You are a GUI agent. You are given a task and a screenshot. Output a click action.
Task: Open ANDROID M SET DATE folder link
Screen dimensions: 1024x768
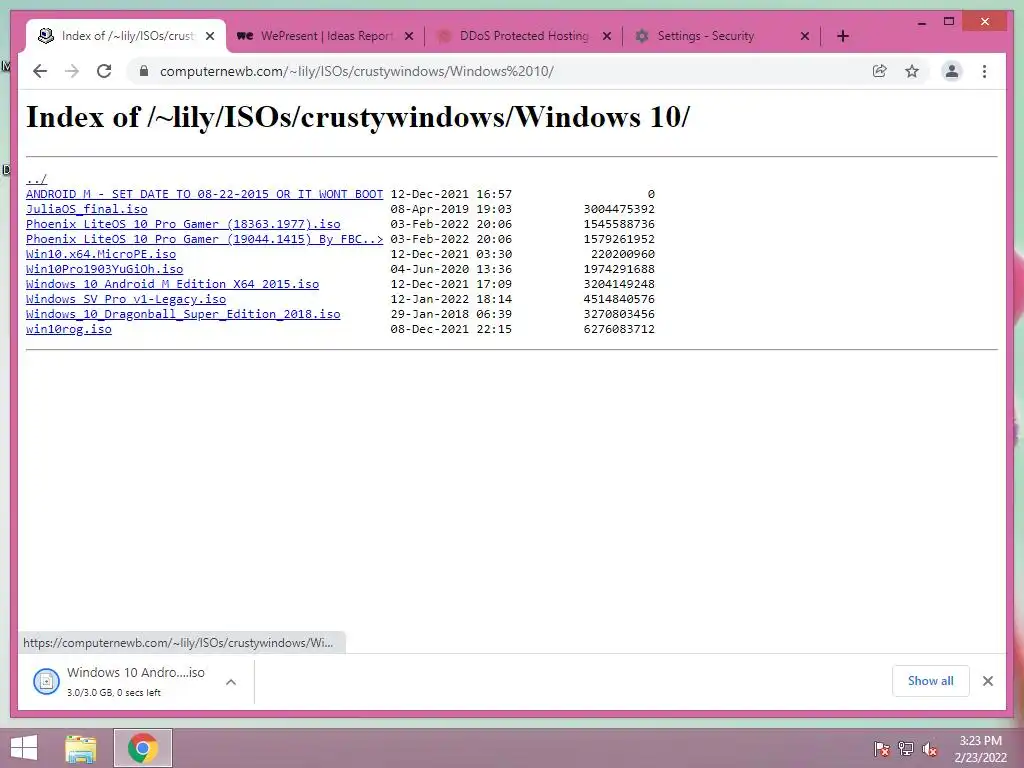[x=204, y=194]
